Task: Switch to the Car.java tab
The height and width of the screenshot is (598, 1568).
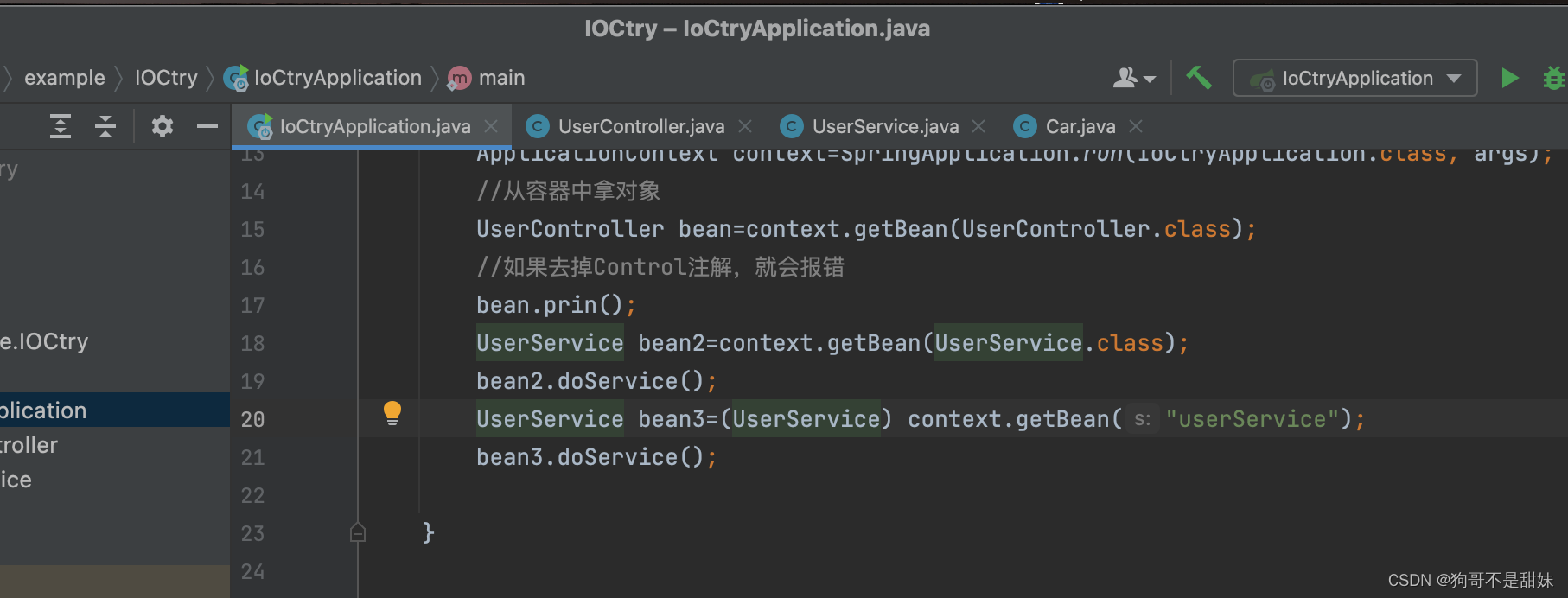Action: 1080,126
